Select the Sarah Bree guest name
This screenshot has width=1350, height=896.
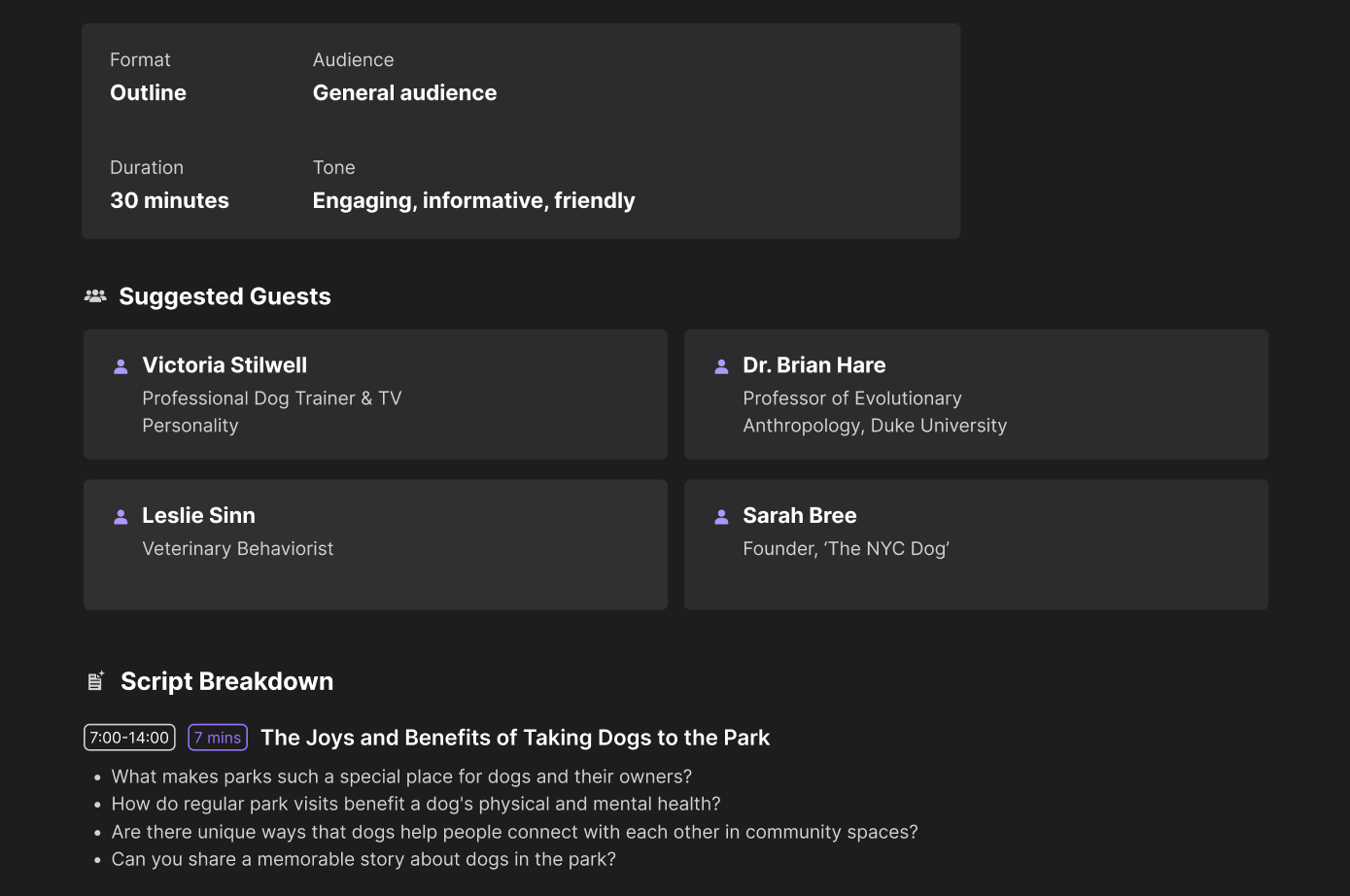[x=800, y=515]
